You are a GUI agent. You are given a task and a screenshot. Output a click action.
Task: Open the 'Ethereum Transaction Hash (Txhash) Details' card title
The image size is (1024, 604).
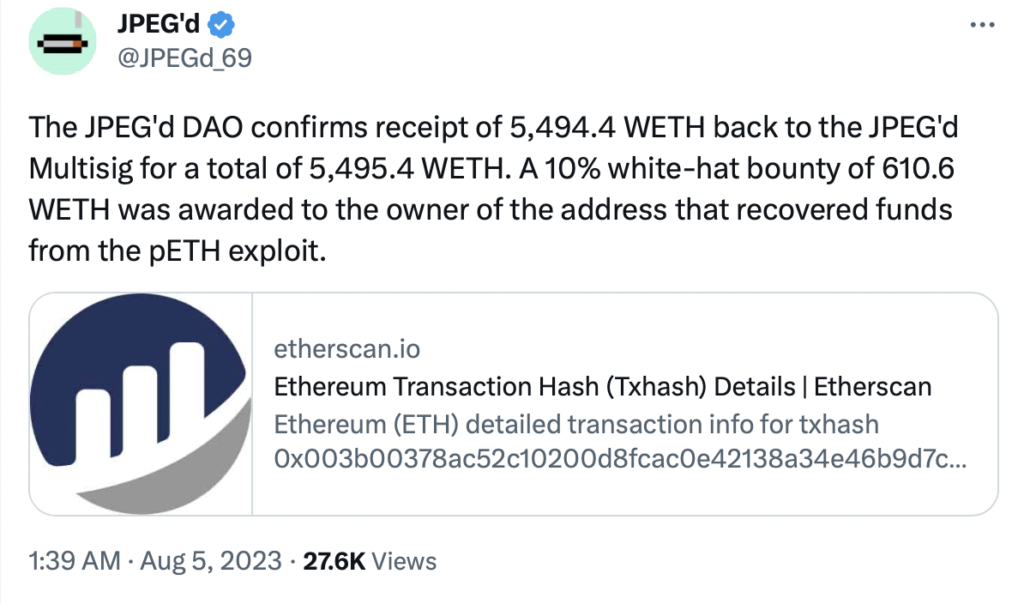pyautogui.click(x=602, y=387)
